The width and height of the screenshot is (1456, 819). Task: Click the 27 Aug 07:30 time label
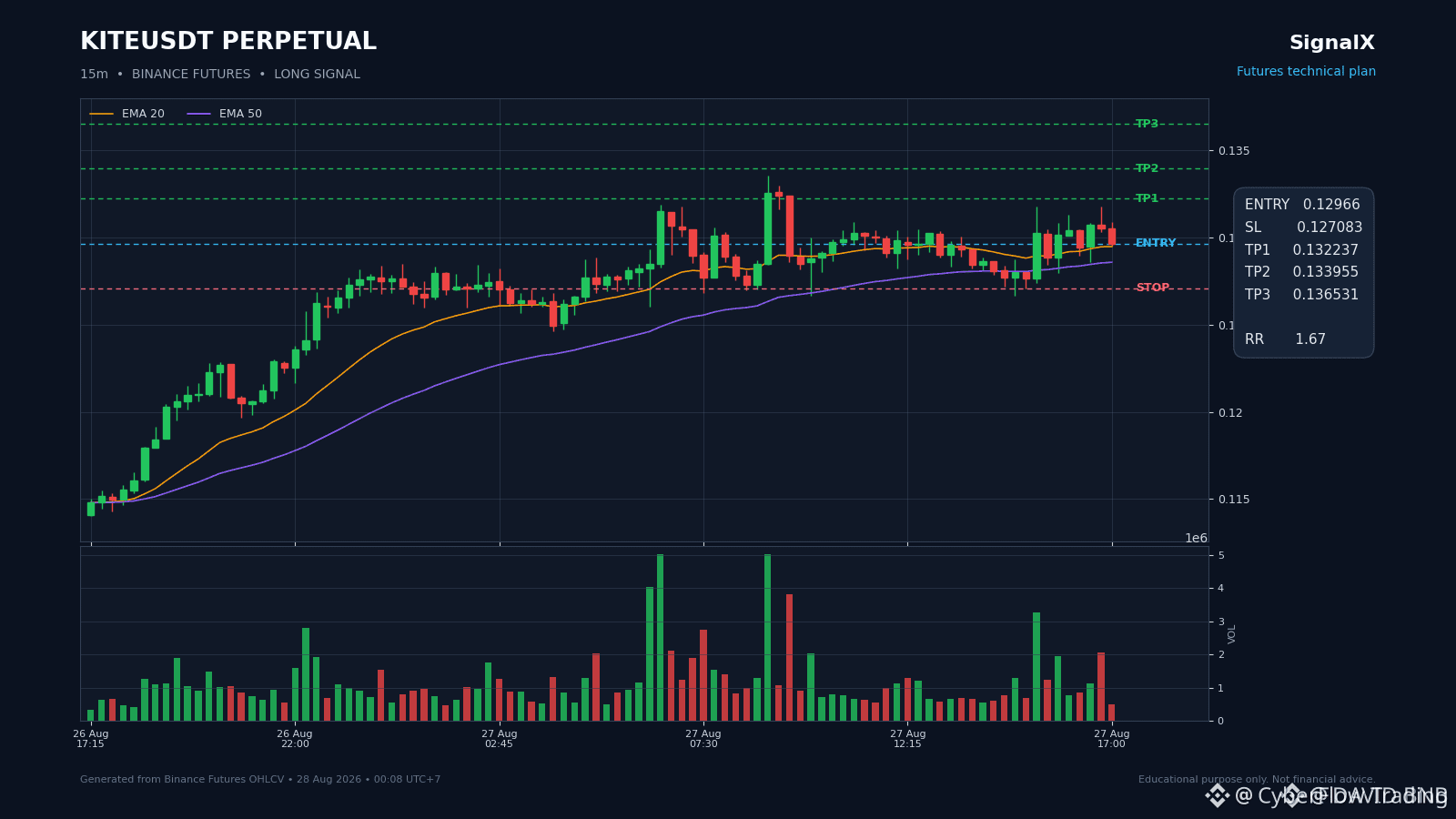[x=703, y=739]
